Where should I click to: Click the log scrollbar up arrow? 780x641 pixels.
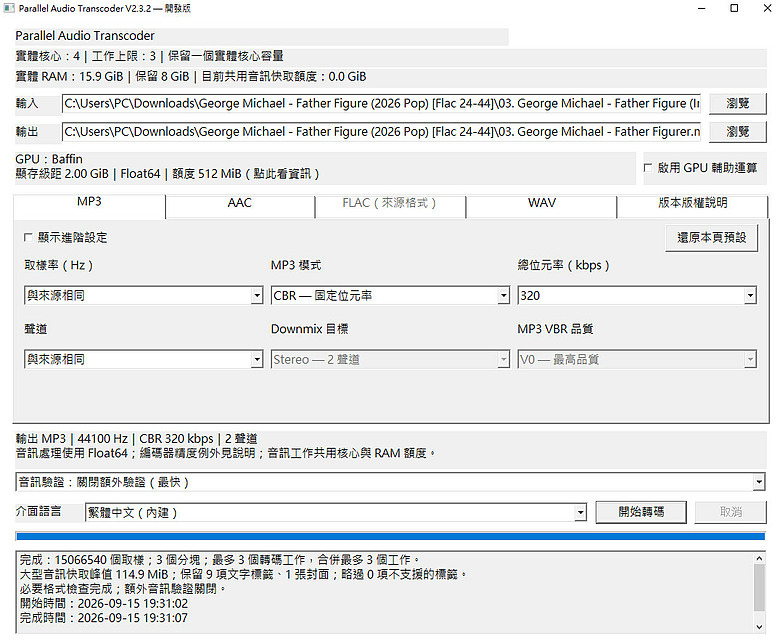click(x=759, y=558)
